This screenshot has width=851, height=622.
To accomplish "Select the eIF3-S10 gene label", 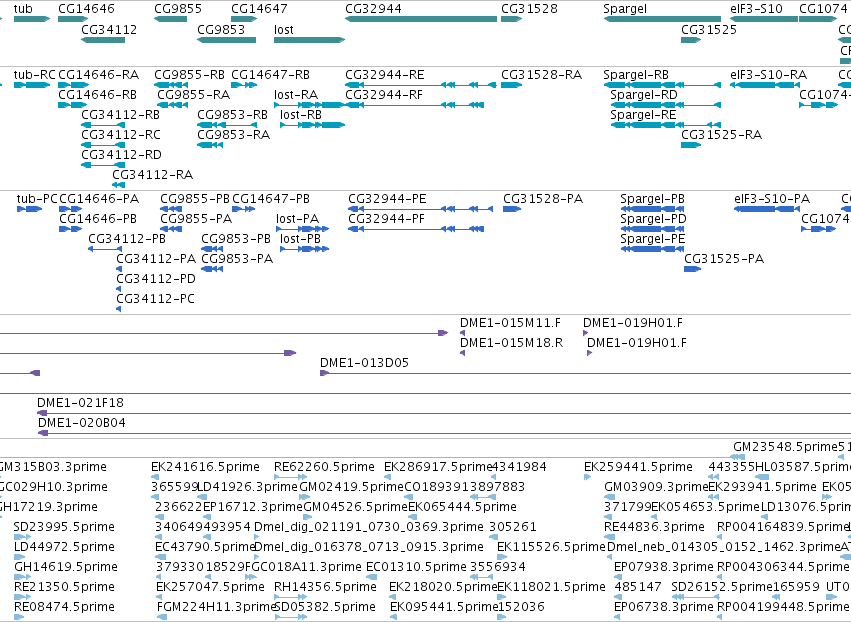I will (757, 9).
